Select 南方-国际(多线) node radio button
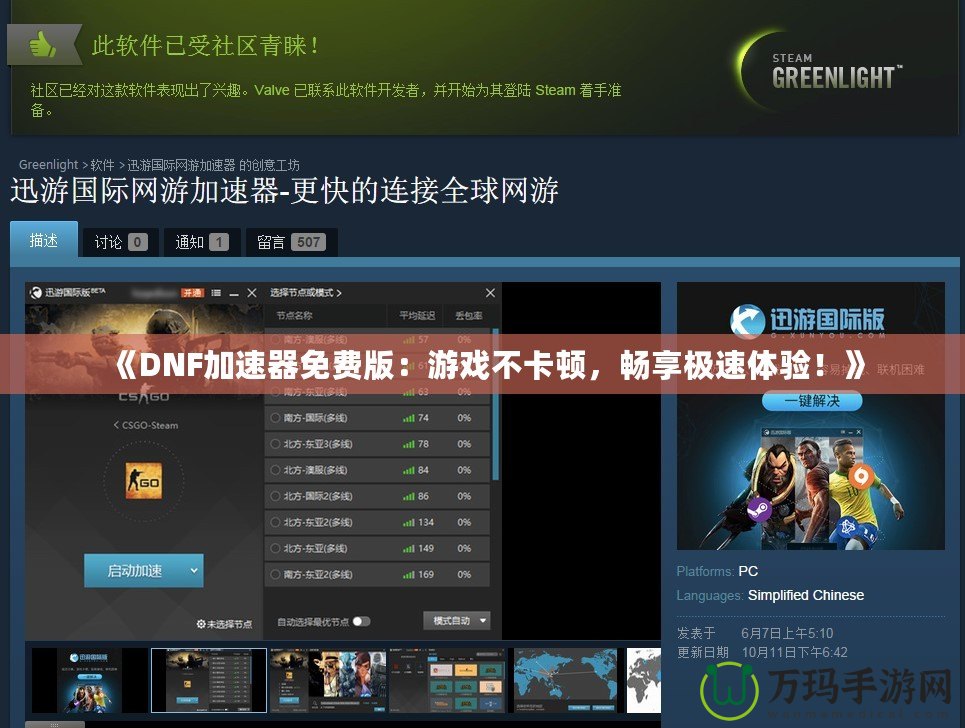This screenshot has height=728, width=965. click(x=275, y=418)
